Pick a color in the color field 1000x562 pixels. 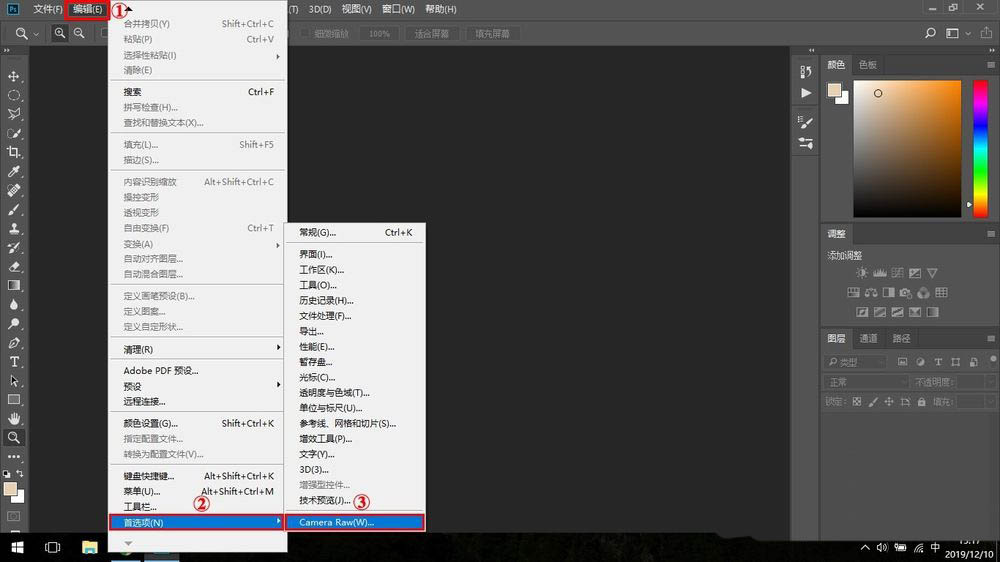(x=907, y=149)
